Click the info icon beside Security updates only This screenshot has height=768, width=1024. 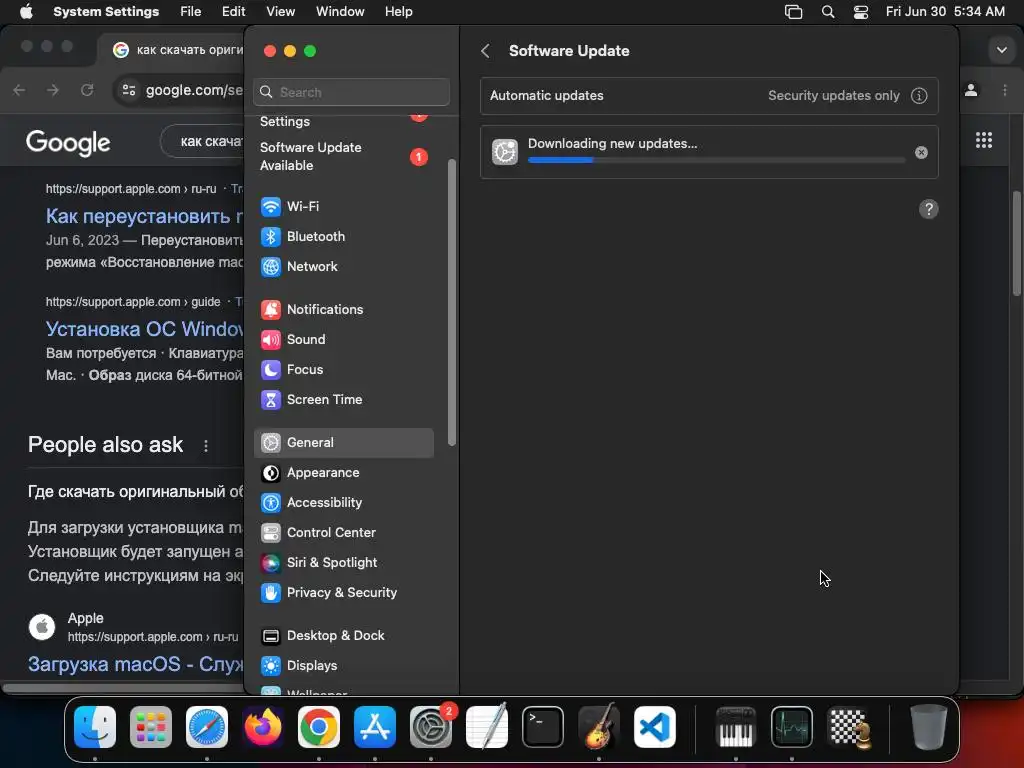[919, 96]
